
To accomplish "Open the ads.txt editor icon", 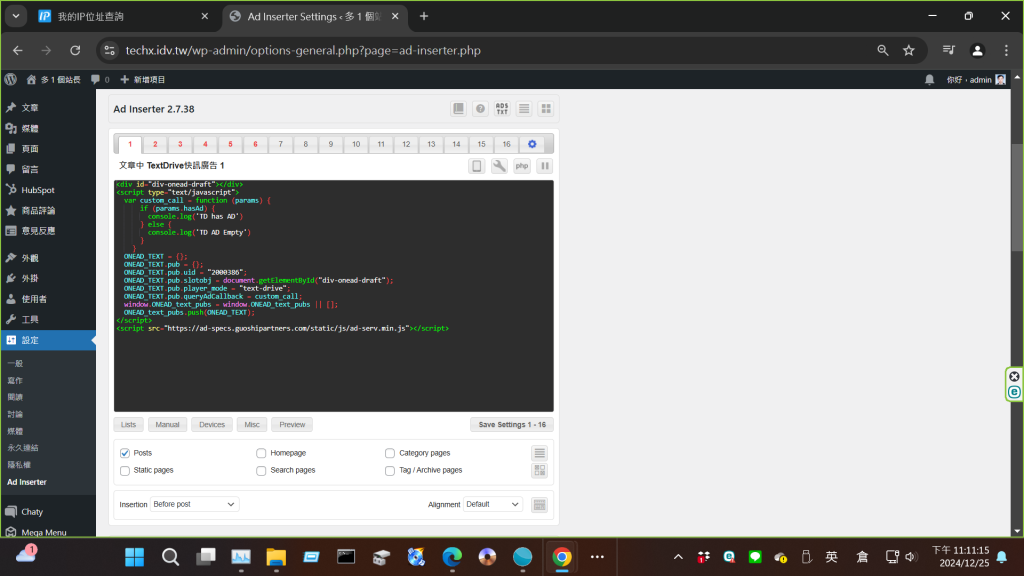I will tap(502, 109).
